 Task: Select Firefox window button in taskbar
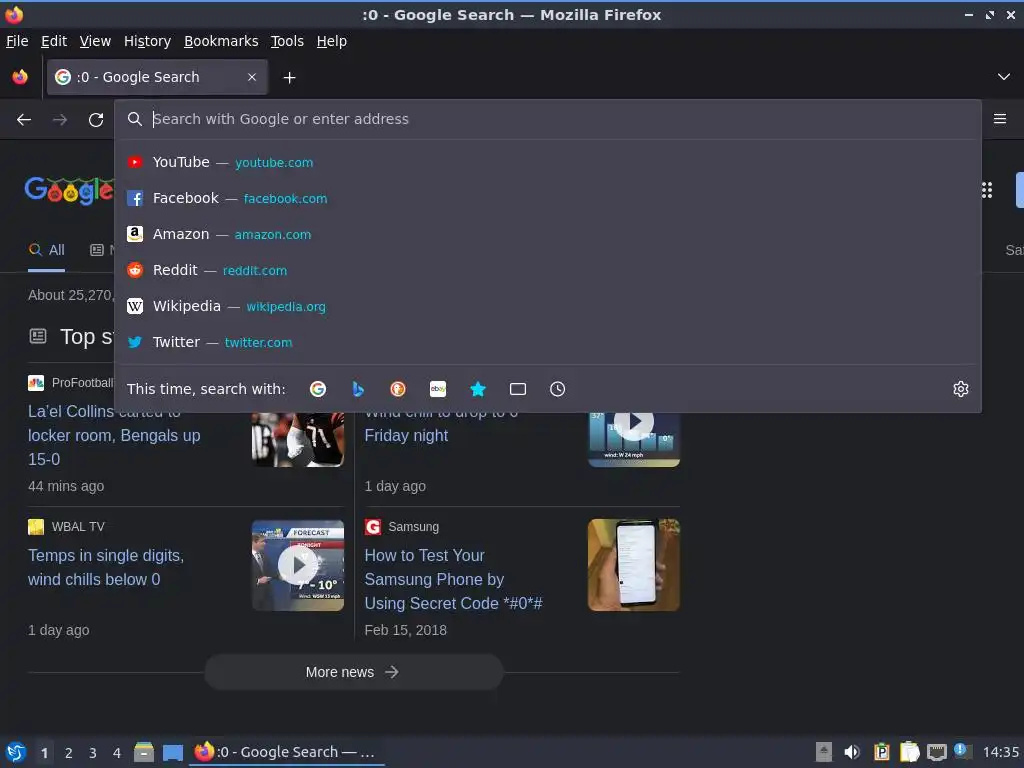pyautogui.click(x=287, y=752)
